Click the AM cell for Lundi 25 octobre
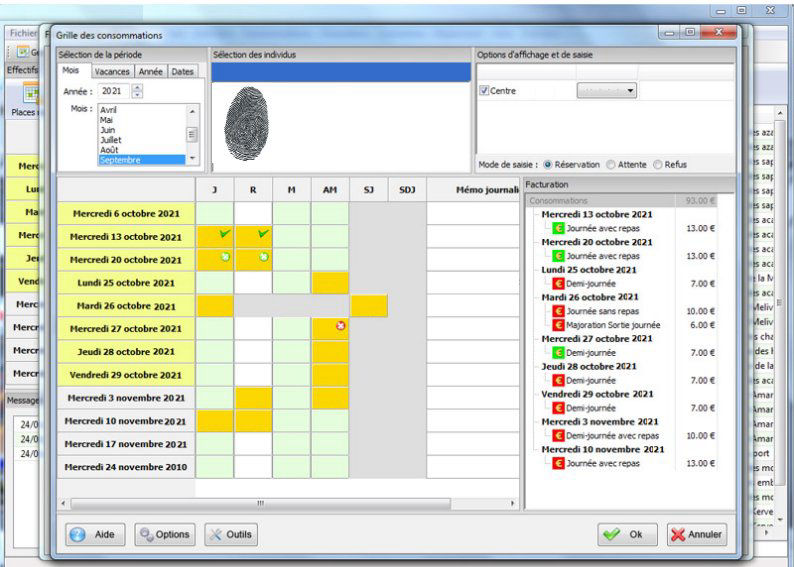This screenshot has height=567, width=794. [330, 283]
